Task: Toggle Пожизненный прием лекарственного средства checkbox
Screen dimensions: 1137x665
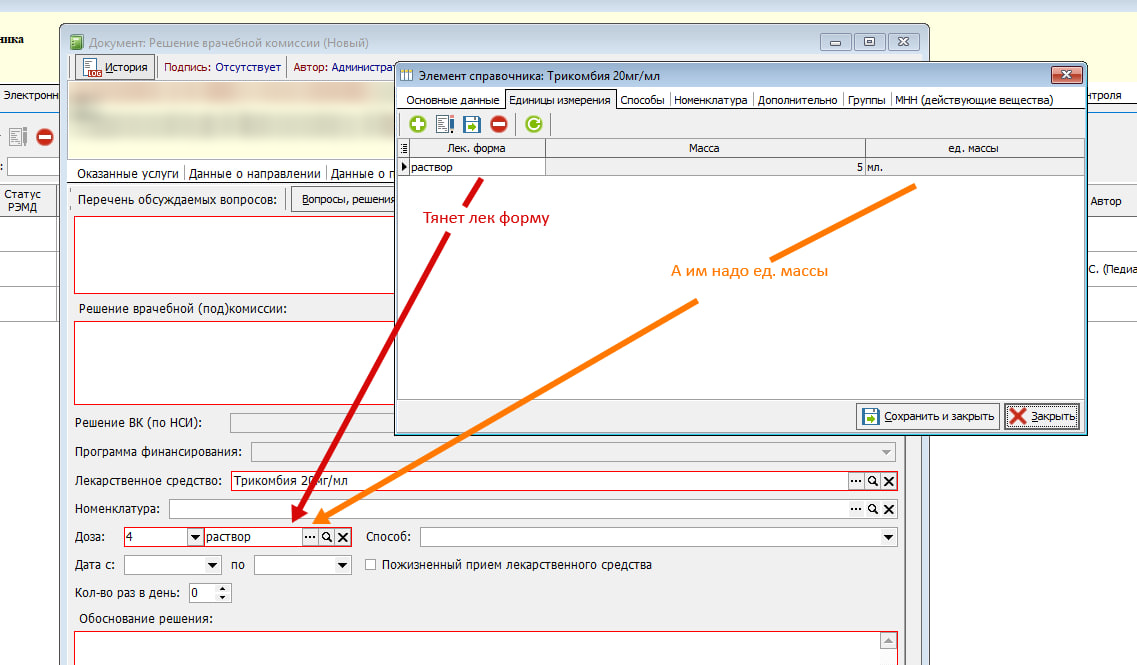Action: pyautogui.click(x=371, y=564)
